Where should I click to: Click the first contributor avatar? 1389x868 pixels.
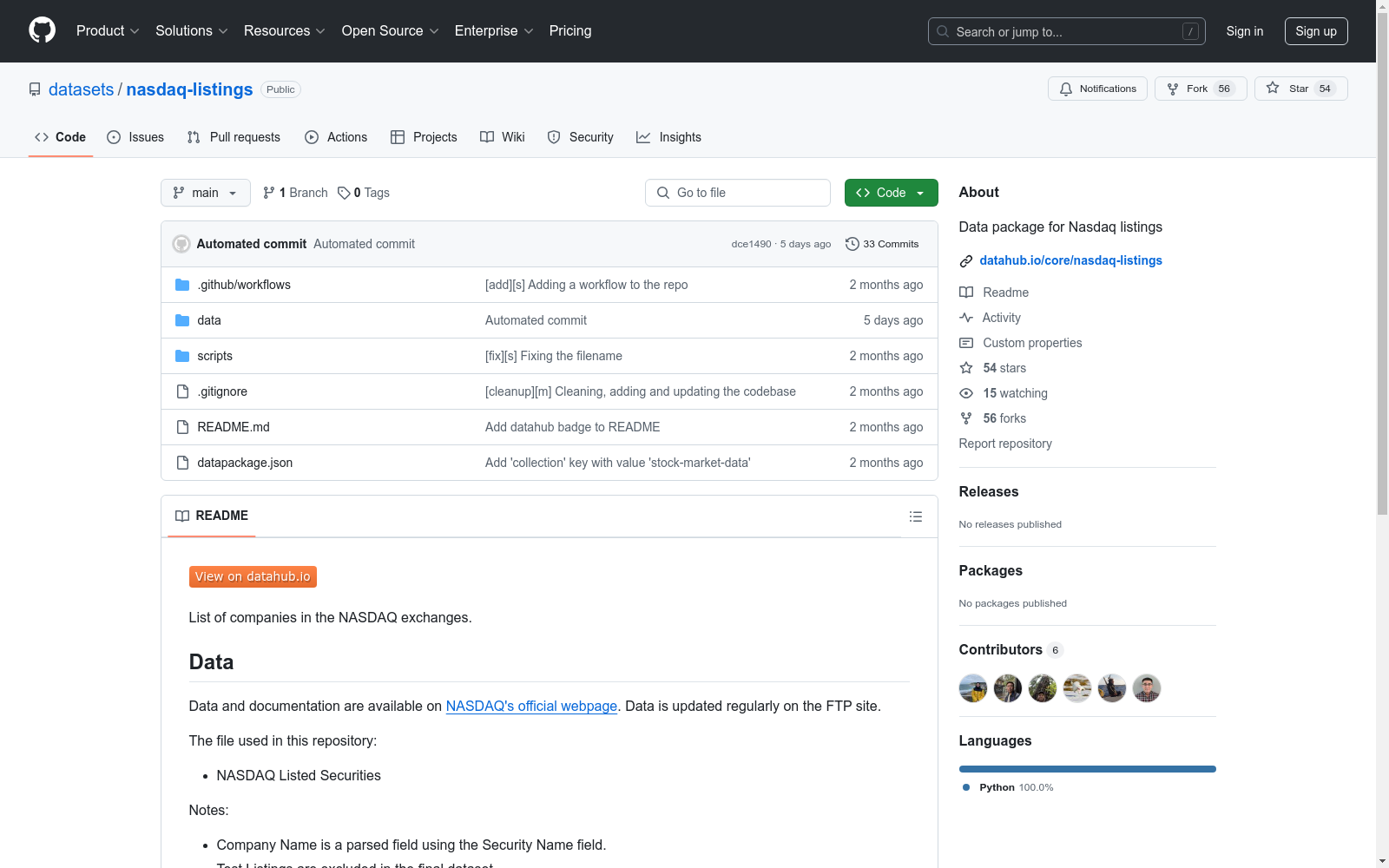(x=973, y=688)
